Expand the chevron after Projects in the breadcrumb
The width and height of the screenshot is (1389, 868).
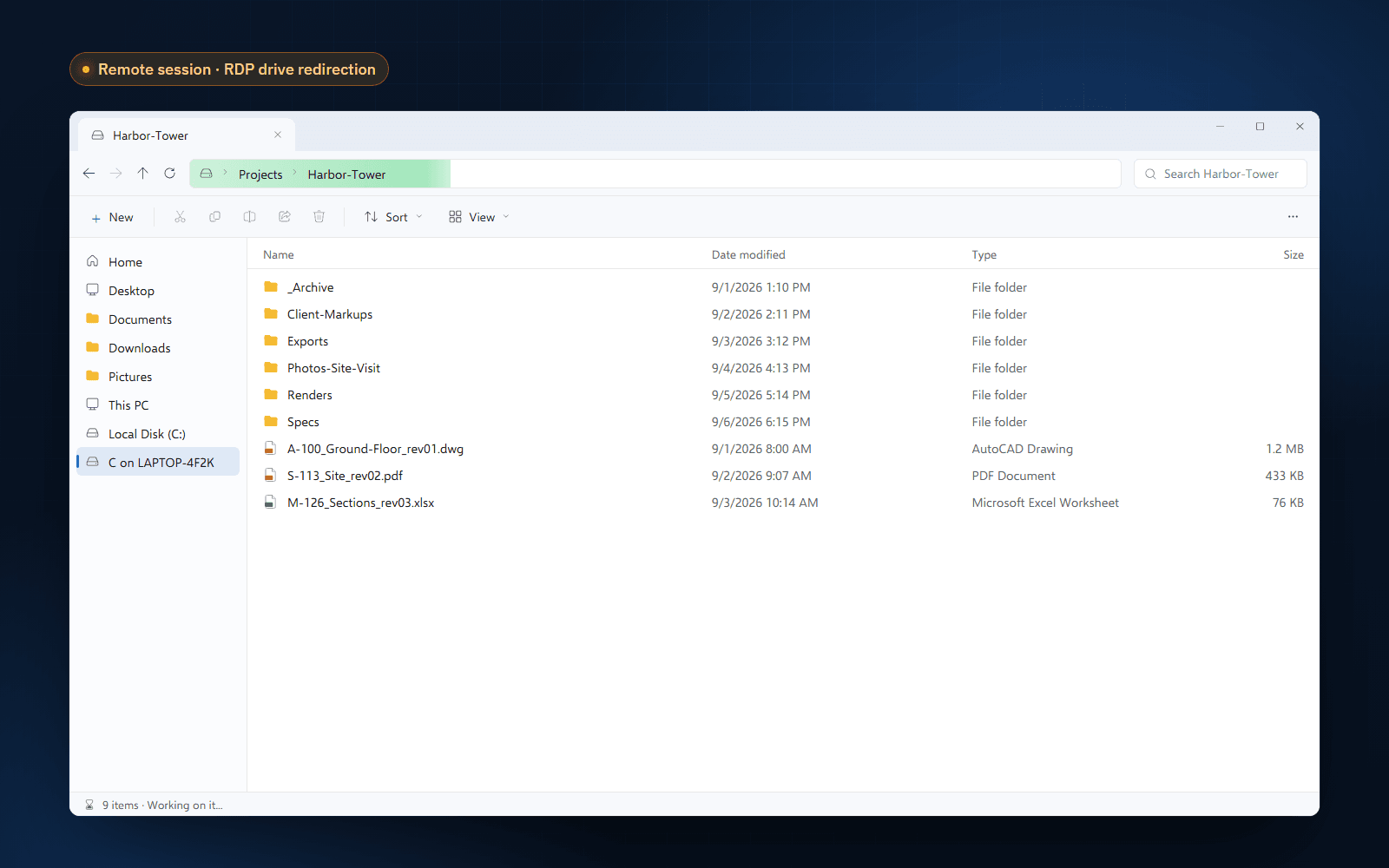(295, 173)
